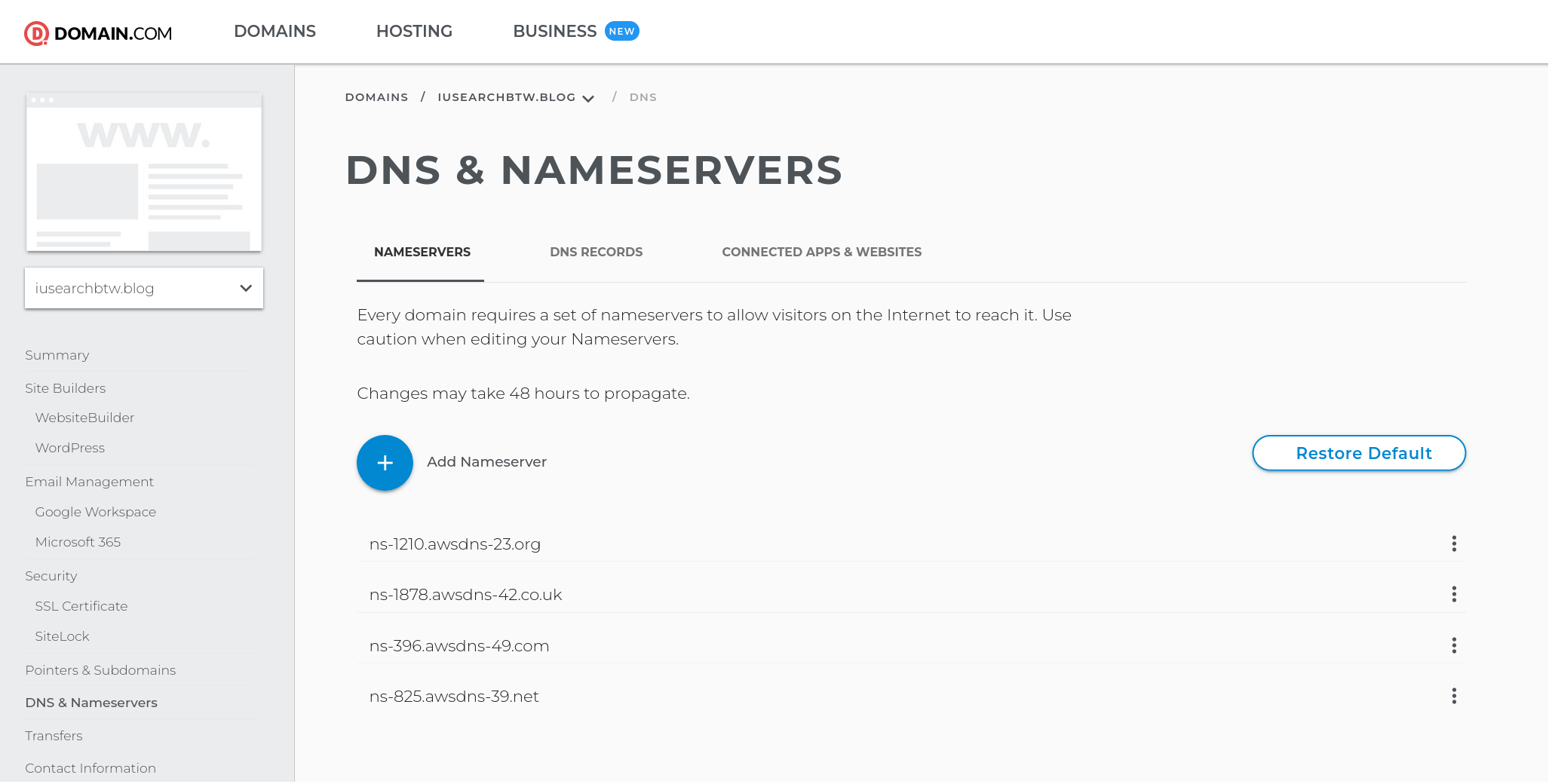Open the kebab menu for ns-825.awsdns-39.net
The width and height of the screenshot is (1552, 784).
[x=1452, y=696]
